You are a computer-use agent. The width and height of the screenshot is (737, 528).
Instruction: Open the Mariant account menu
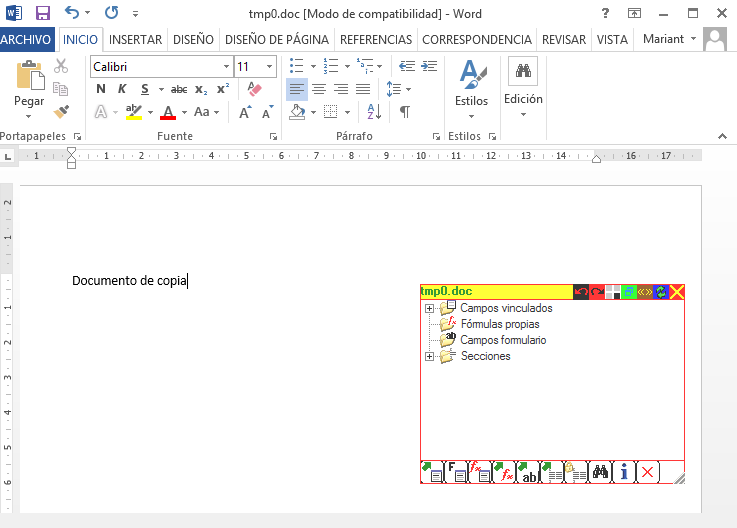point(669,39)
